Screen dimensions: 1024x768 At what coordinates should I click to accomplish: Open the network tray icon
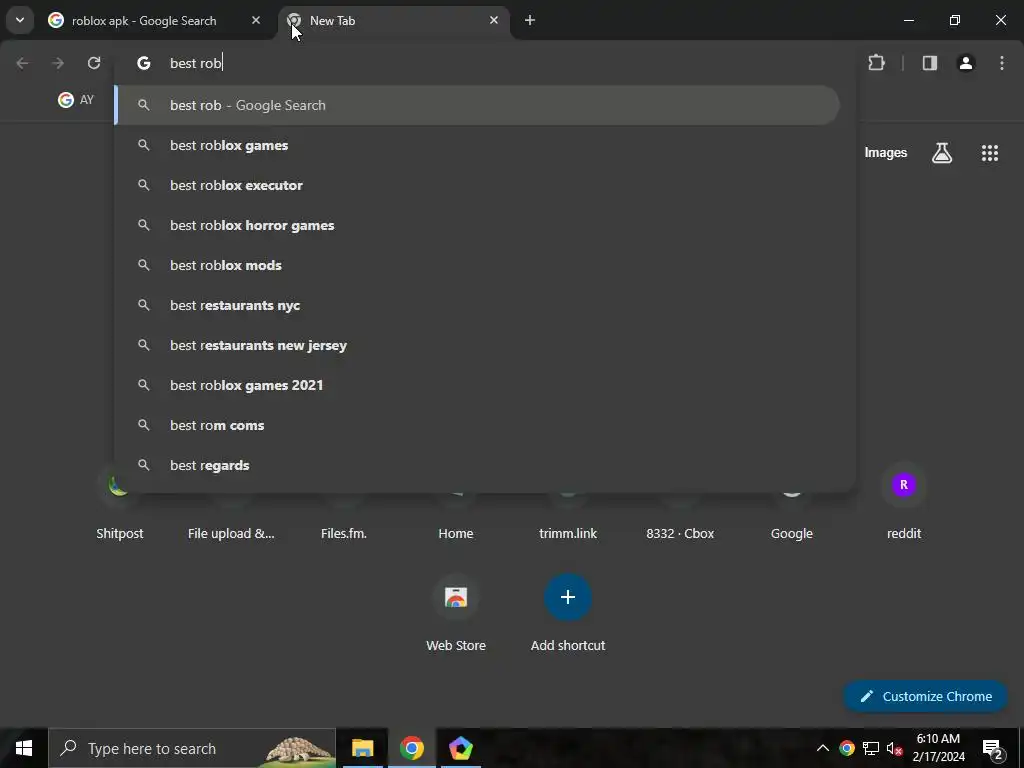click(x=871, y=748)
